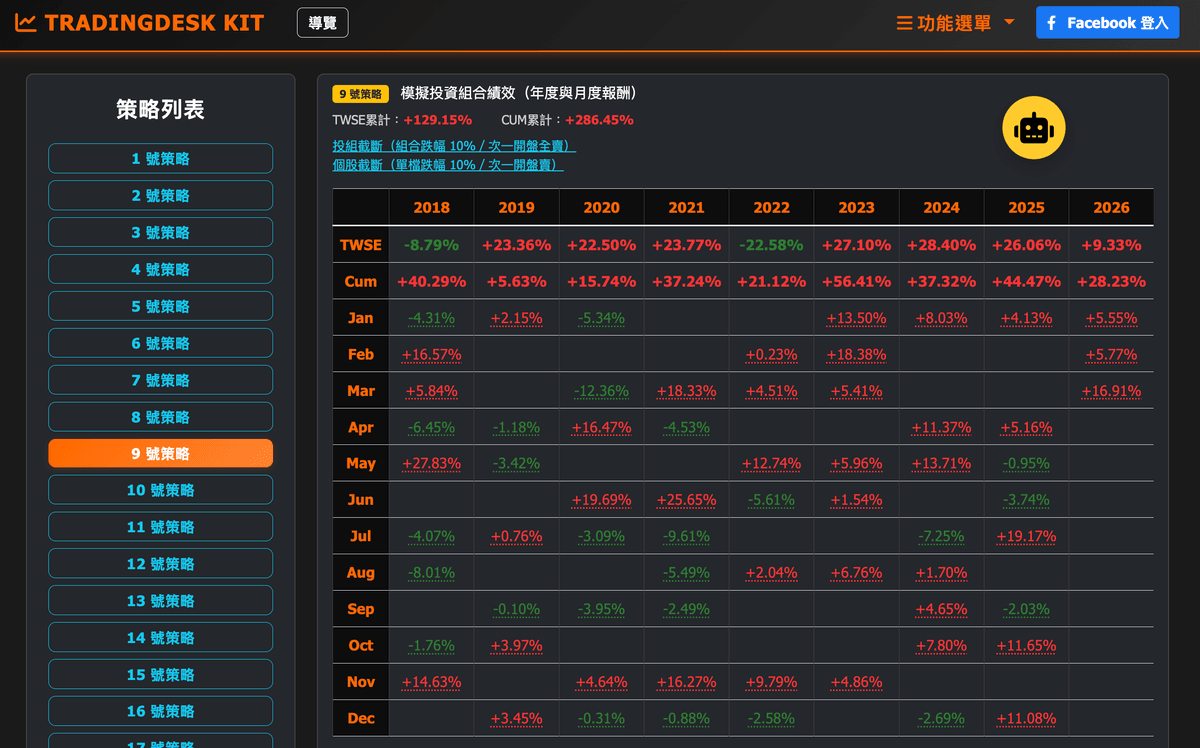Click the Facebook logo in login button

pos(1052,23)
